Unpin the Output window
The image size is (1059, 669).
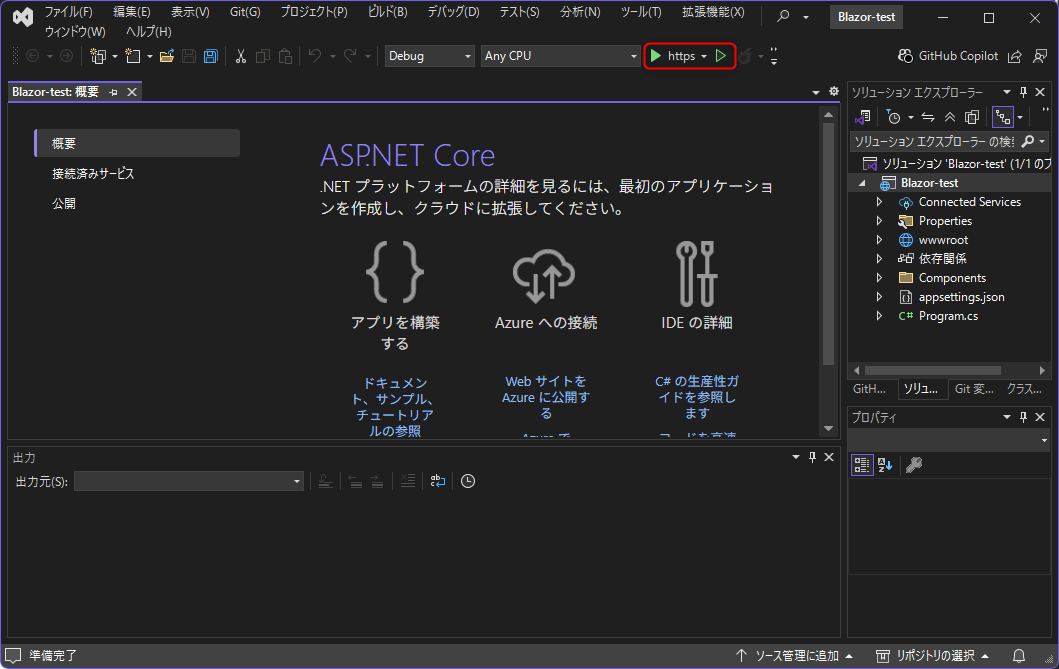(811, 458)
